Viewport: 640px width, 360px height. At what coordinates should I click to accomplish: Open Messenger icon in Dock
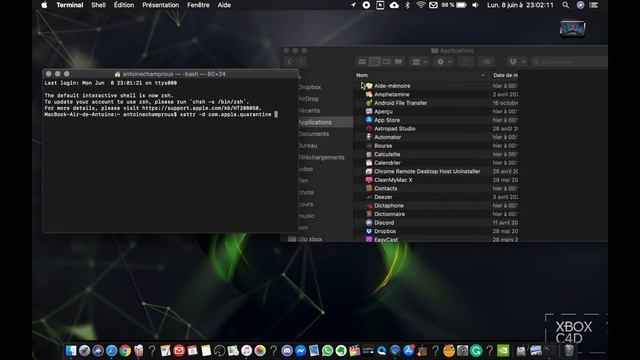[x=300, y=351]
